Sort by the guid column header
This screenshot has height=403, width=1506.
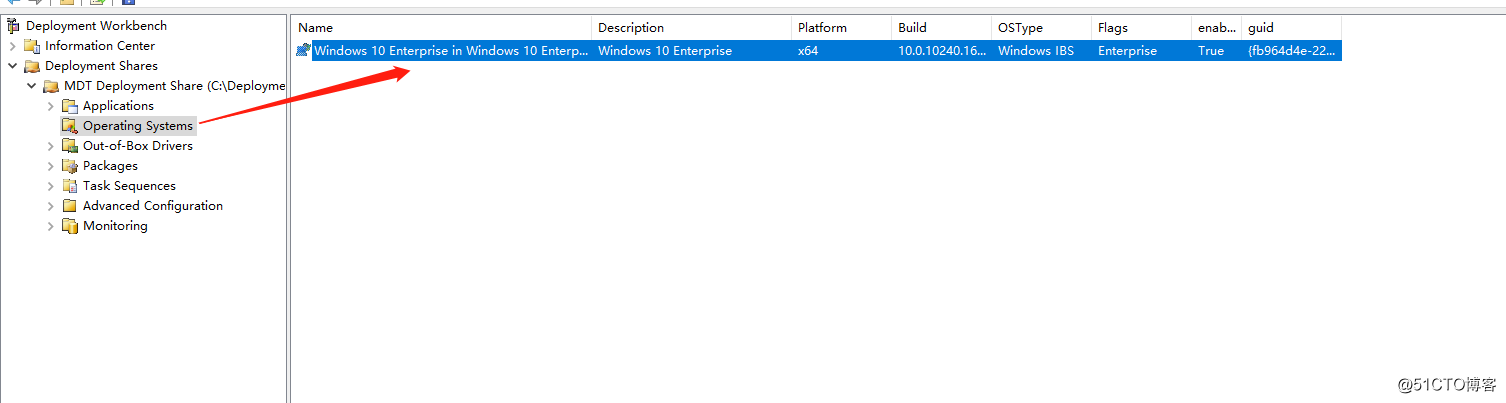pos(1291,28)
